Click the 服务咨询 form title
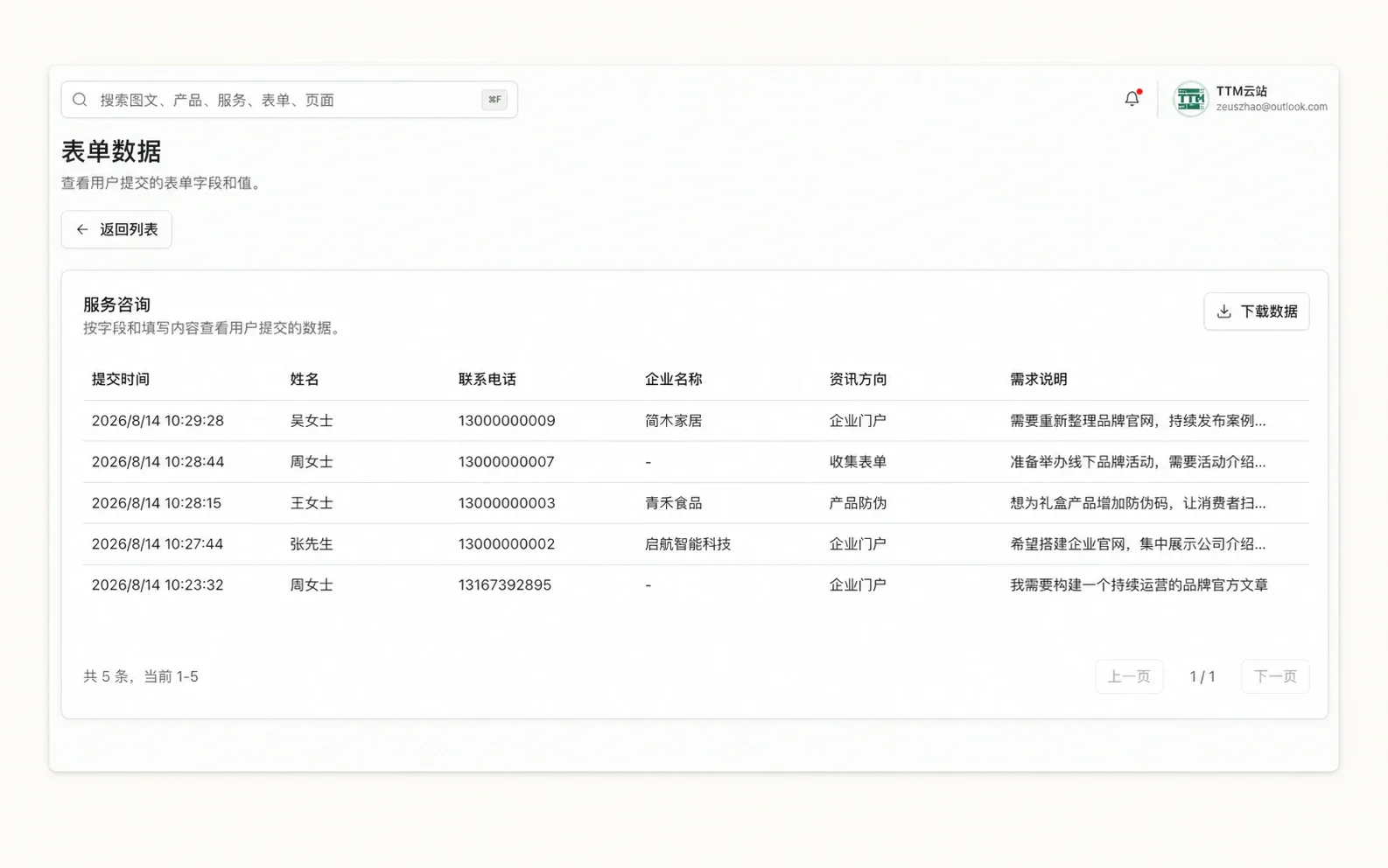1388x868 pixels. point(116,304)
